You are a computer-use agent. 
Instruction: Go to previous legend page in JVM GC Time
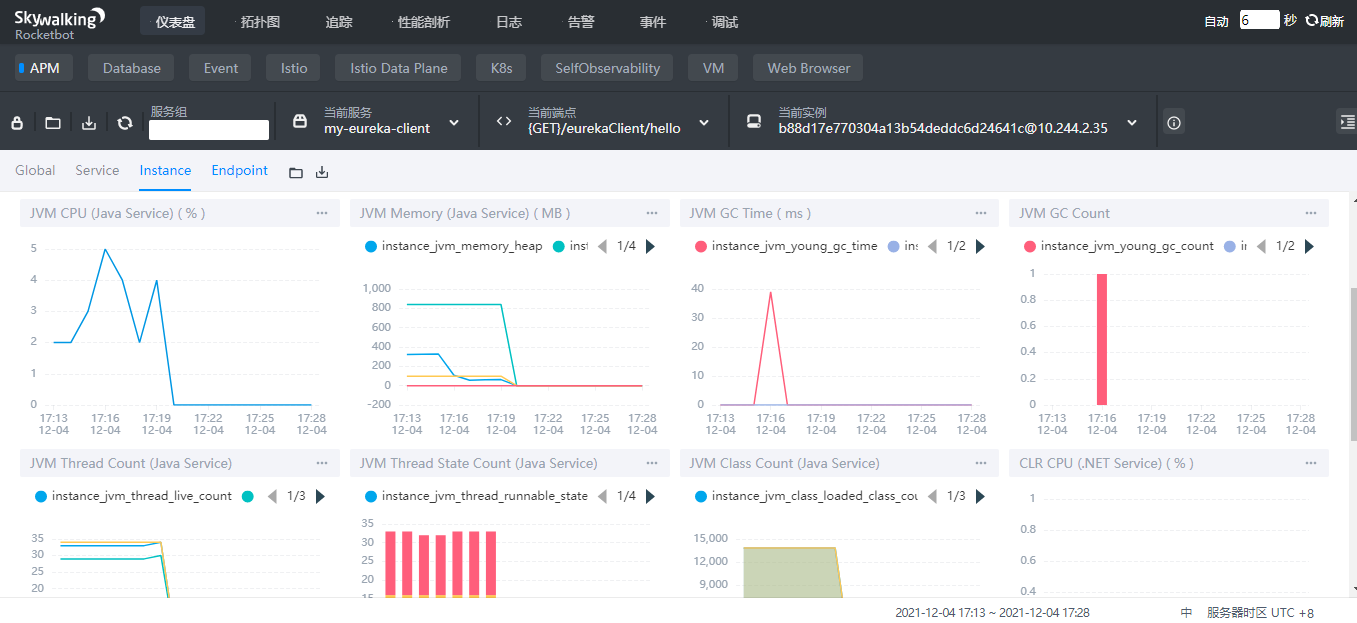pos(932,246)
